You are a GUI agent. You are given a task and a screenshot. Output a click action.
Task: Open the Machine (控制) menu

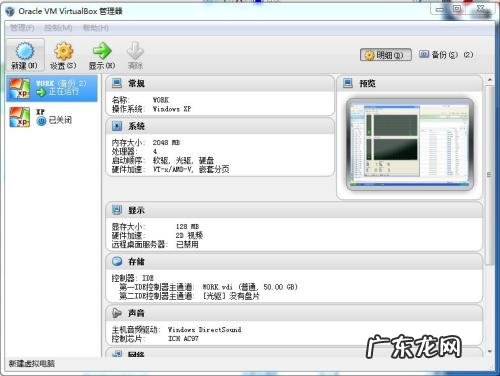click(x=58, y=28)
